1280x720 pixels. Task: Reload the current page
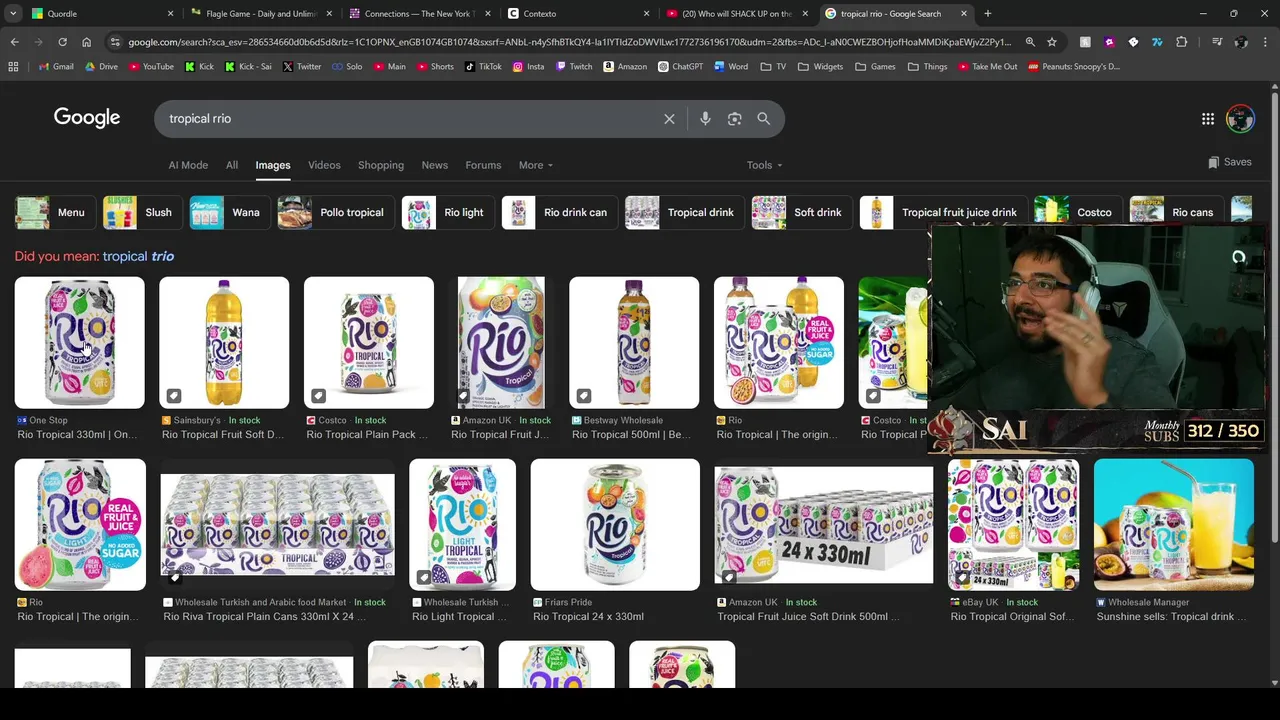[x=62, y=42]
